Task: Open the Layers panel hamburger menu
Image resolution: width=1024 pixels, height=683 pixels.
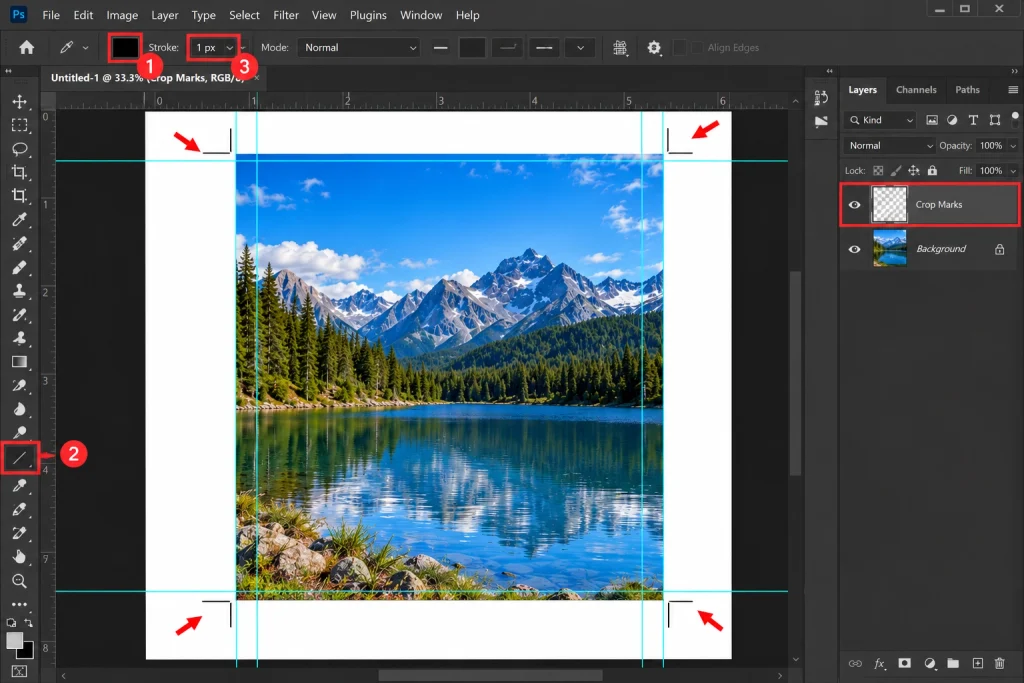Action: tap(1013, 90)
